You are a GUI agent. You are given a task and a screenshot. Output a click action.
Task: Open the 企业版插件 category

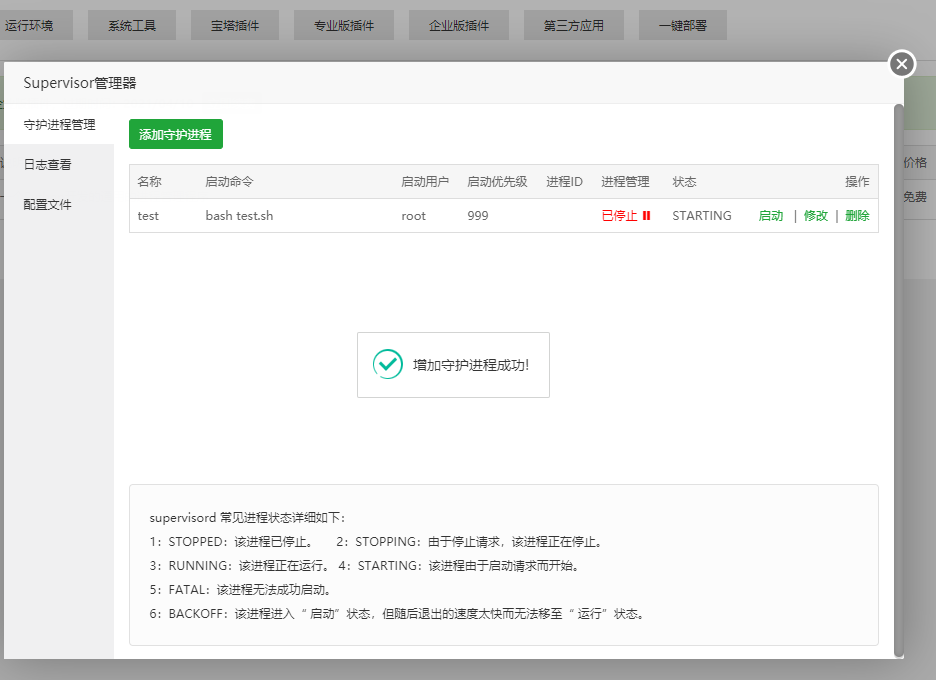[459, 26]
